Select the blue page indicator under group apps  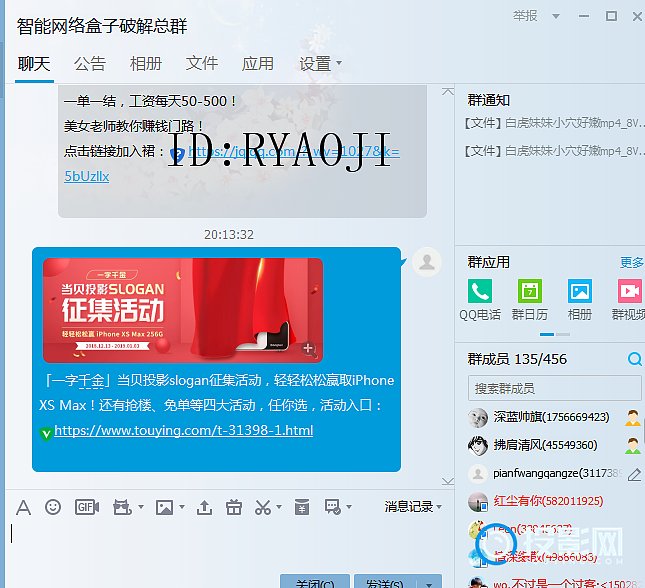click(547, 335)
